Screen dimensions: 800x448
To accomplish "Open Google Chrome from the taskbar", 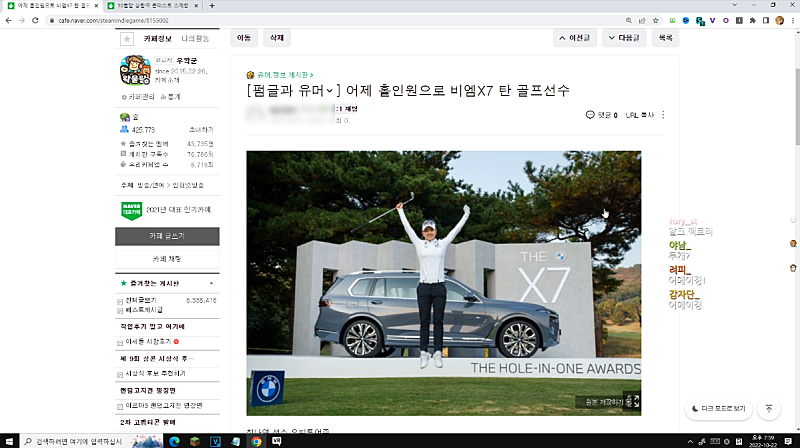I will point(257,440).
